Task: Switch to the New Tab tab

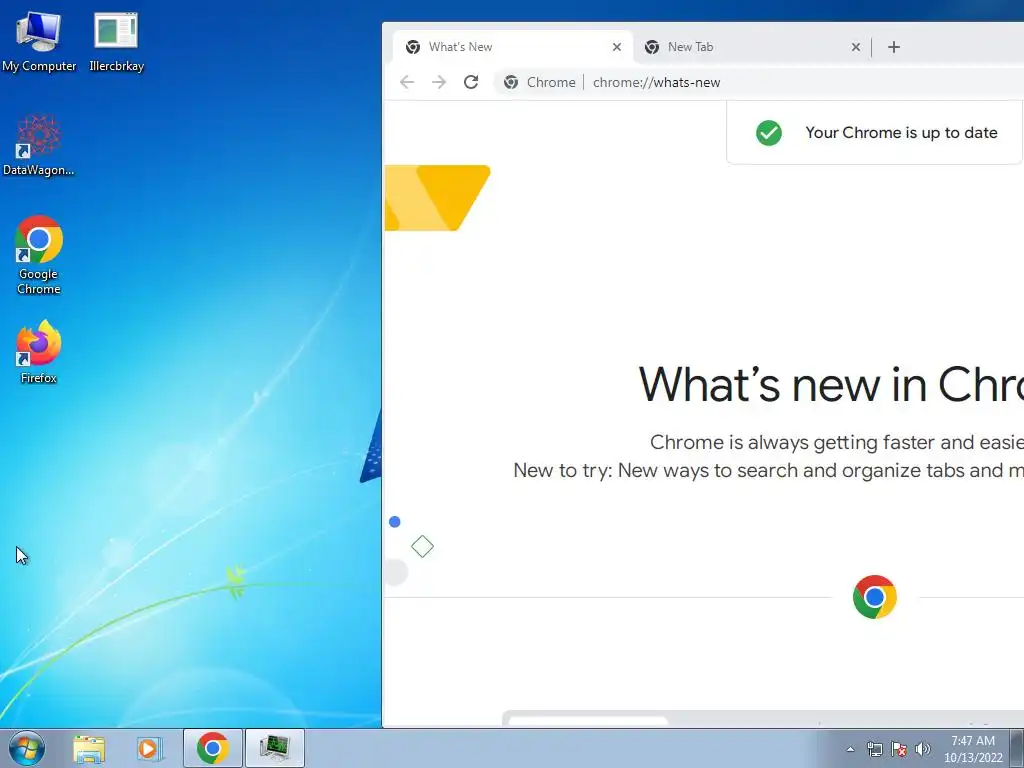Action: click(x=751, y=47)
